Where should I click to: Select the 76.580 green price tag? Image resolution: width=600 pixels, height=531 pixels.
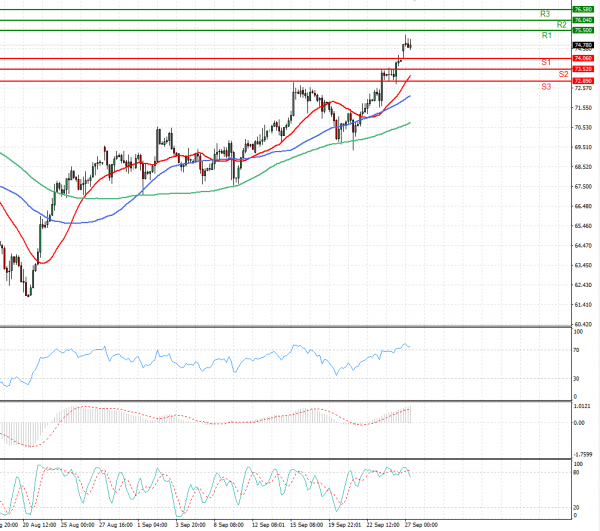583,9
